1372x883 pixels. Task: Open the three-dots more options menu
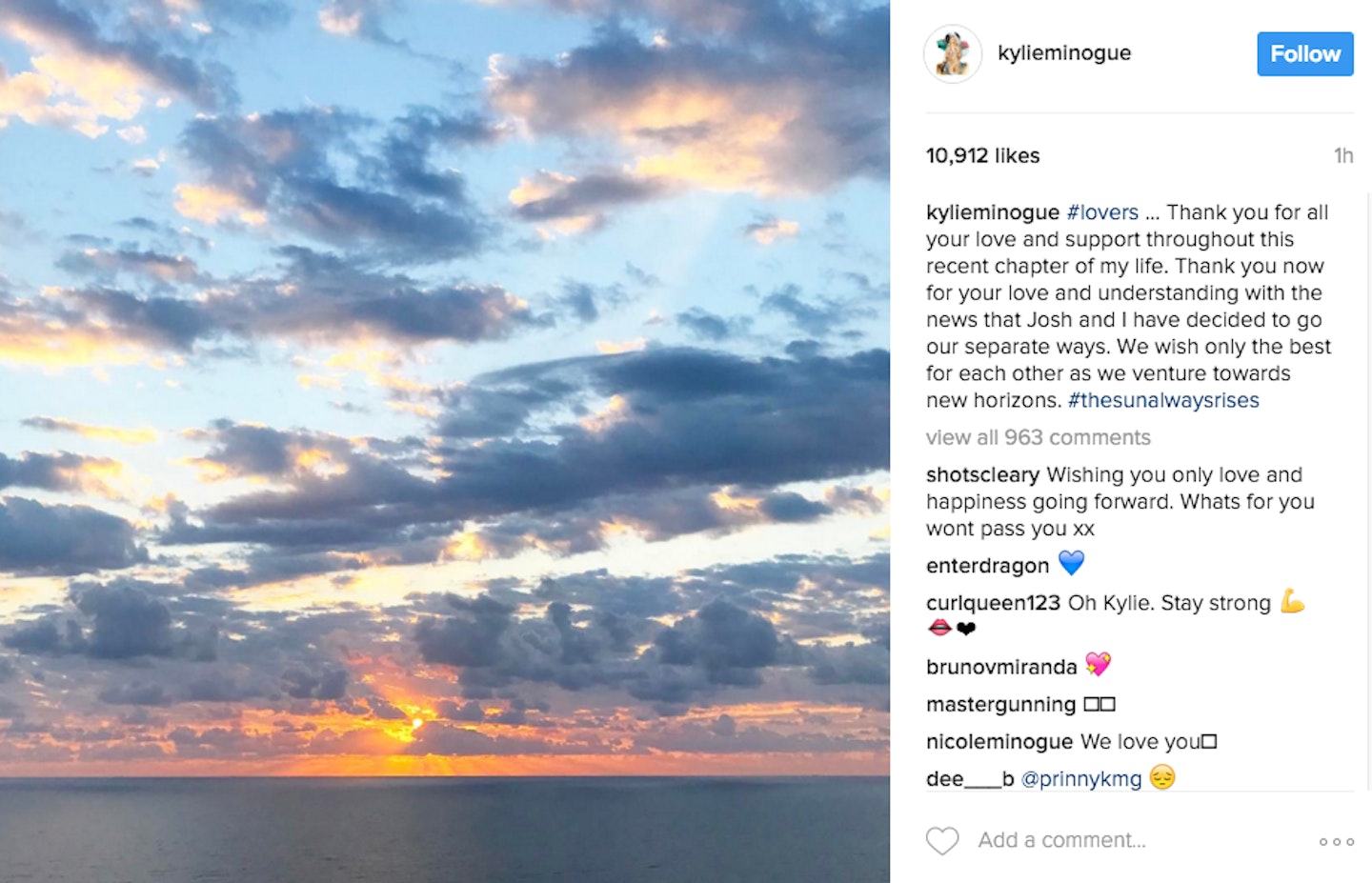pyautogui.click(x=1336, y=841)
